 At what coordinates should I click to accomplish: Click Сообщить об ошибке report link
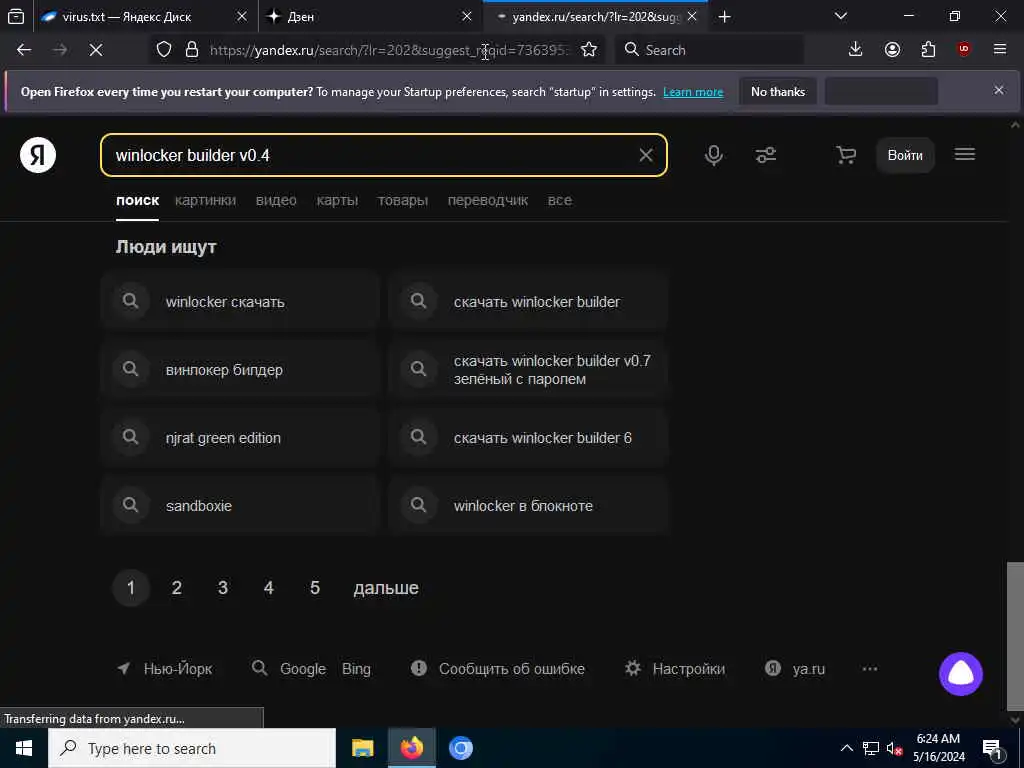pyautogui.click(x=498, y=669)
